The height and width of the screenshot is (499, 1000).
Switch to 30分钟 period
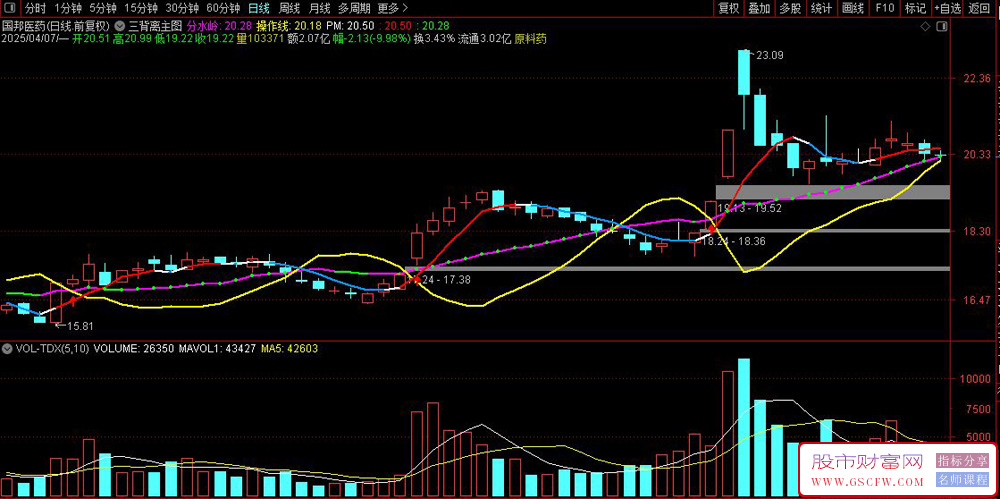182,8
